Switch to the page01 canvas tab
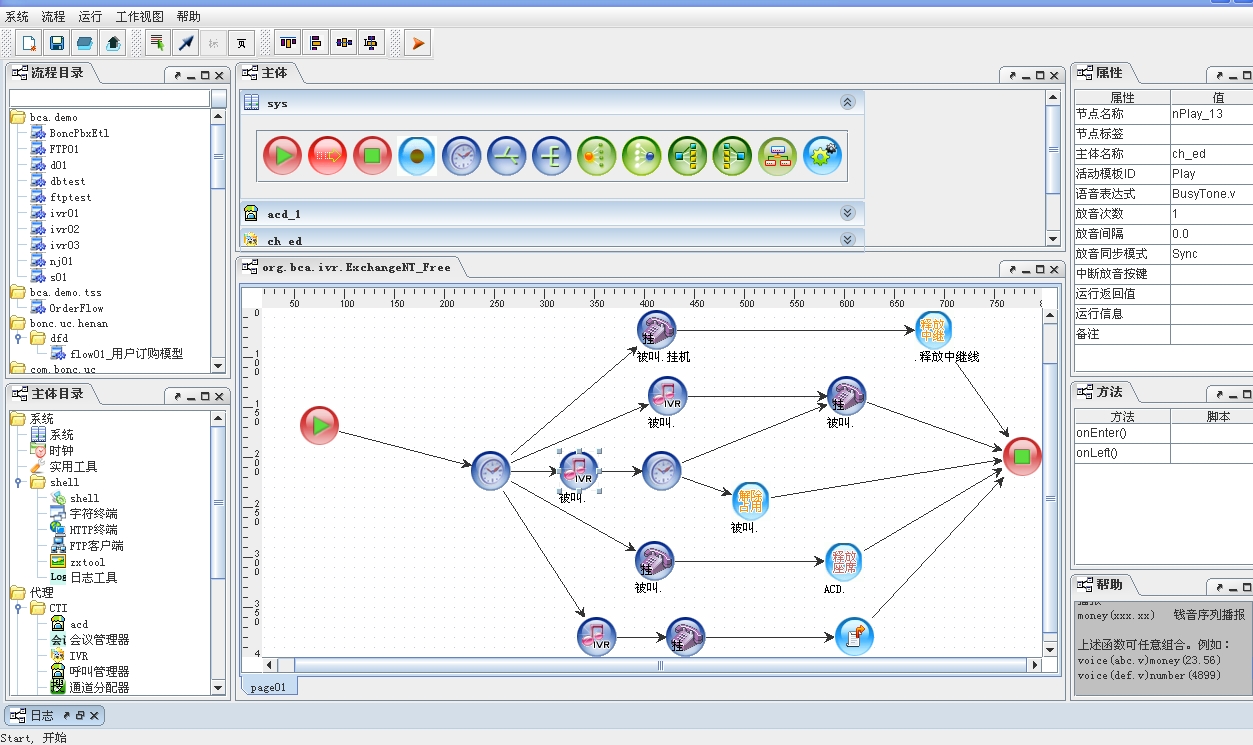1253x745 pixels. click(x=268, y=687)
